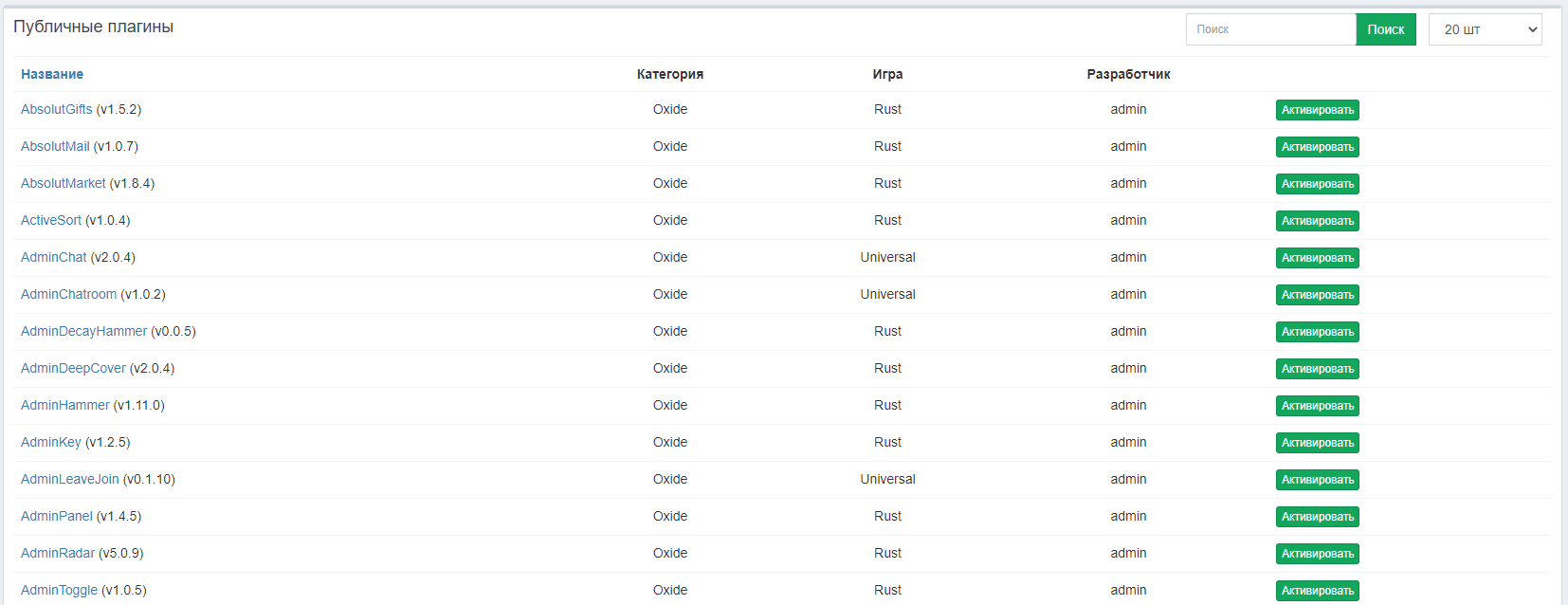Screen dimensions: 1568x605
Task: Open the 20 шт page size dropdown
Action: (x=1485, y=29)
